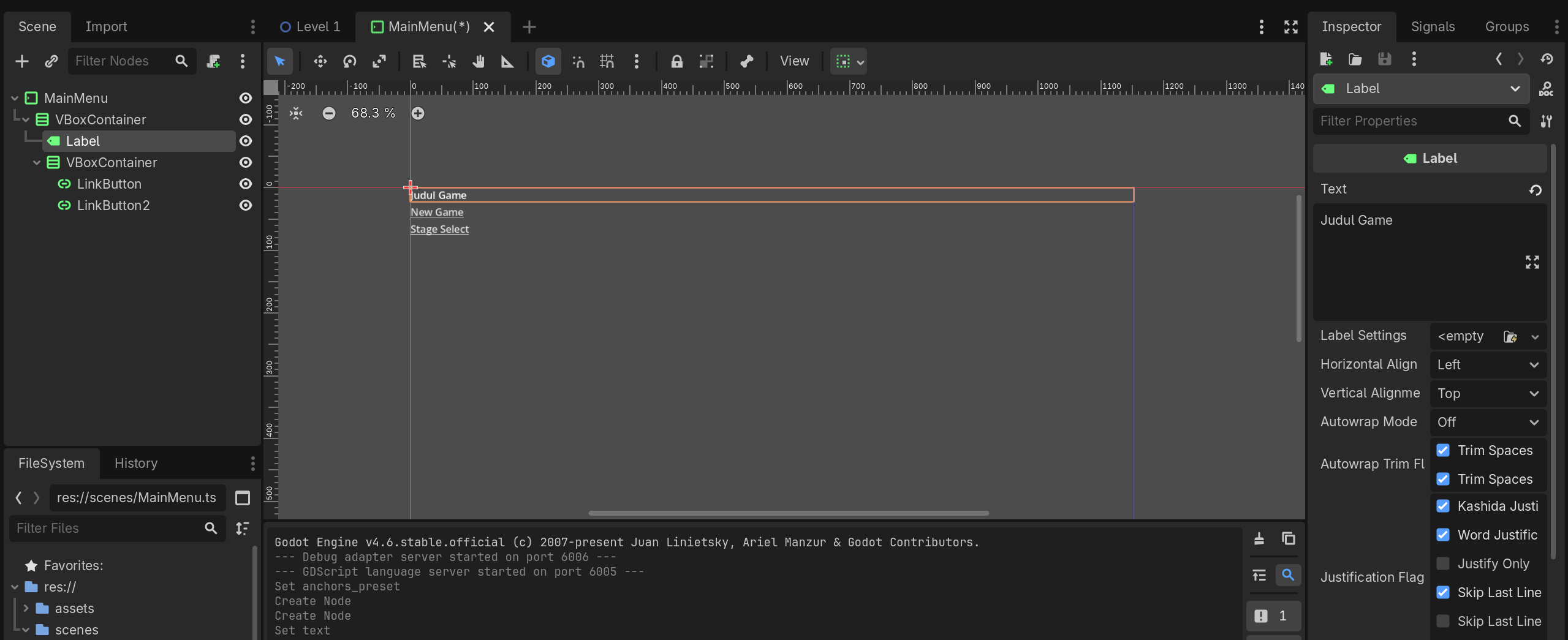Click the Filter Properties search field

pyautogui.click(x=1409, y=121)
